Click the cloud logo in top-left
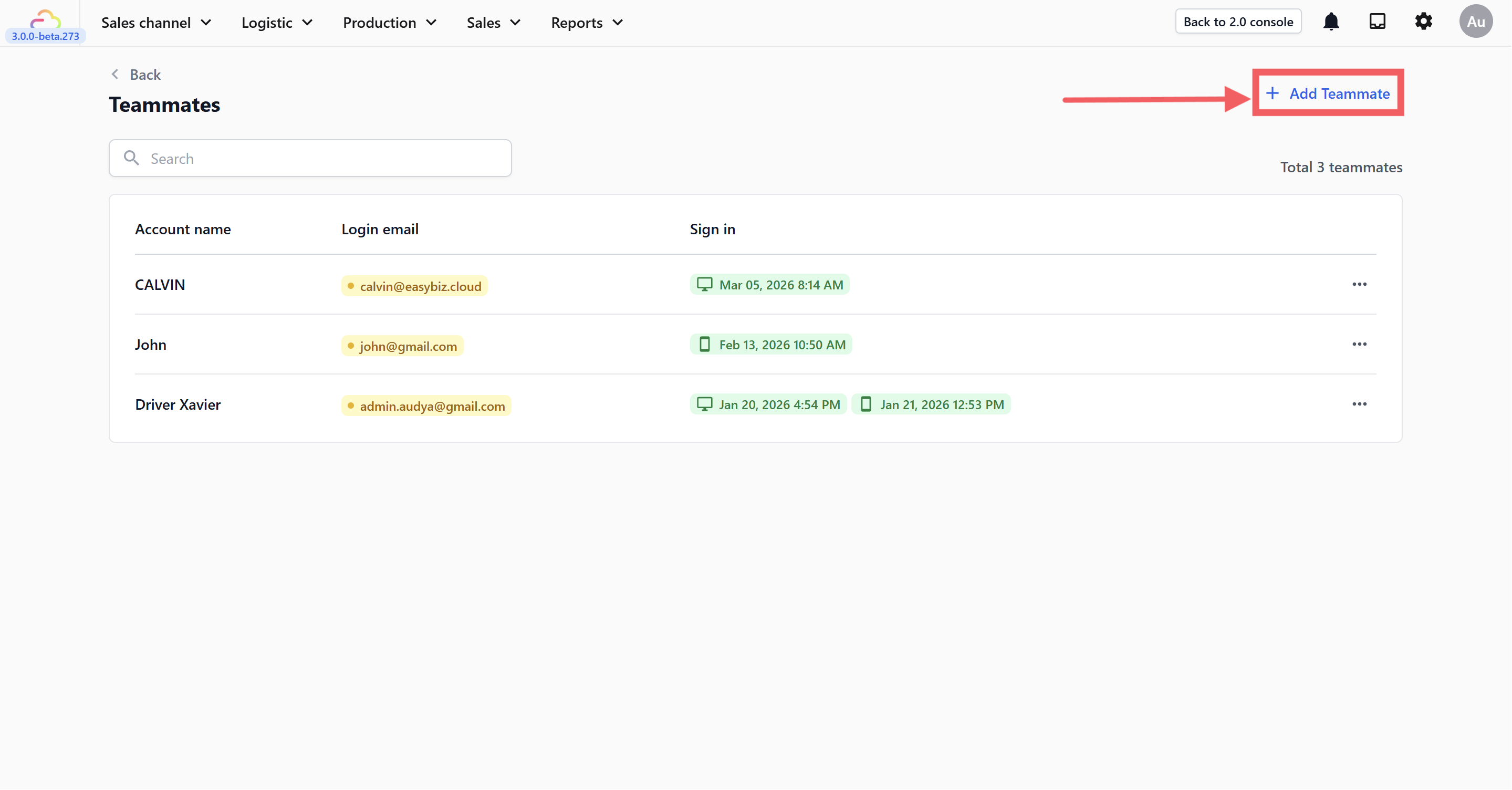The image size is (1512, 790). 45,19
